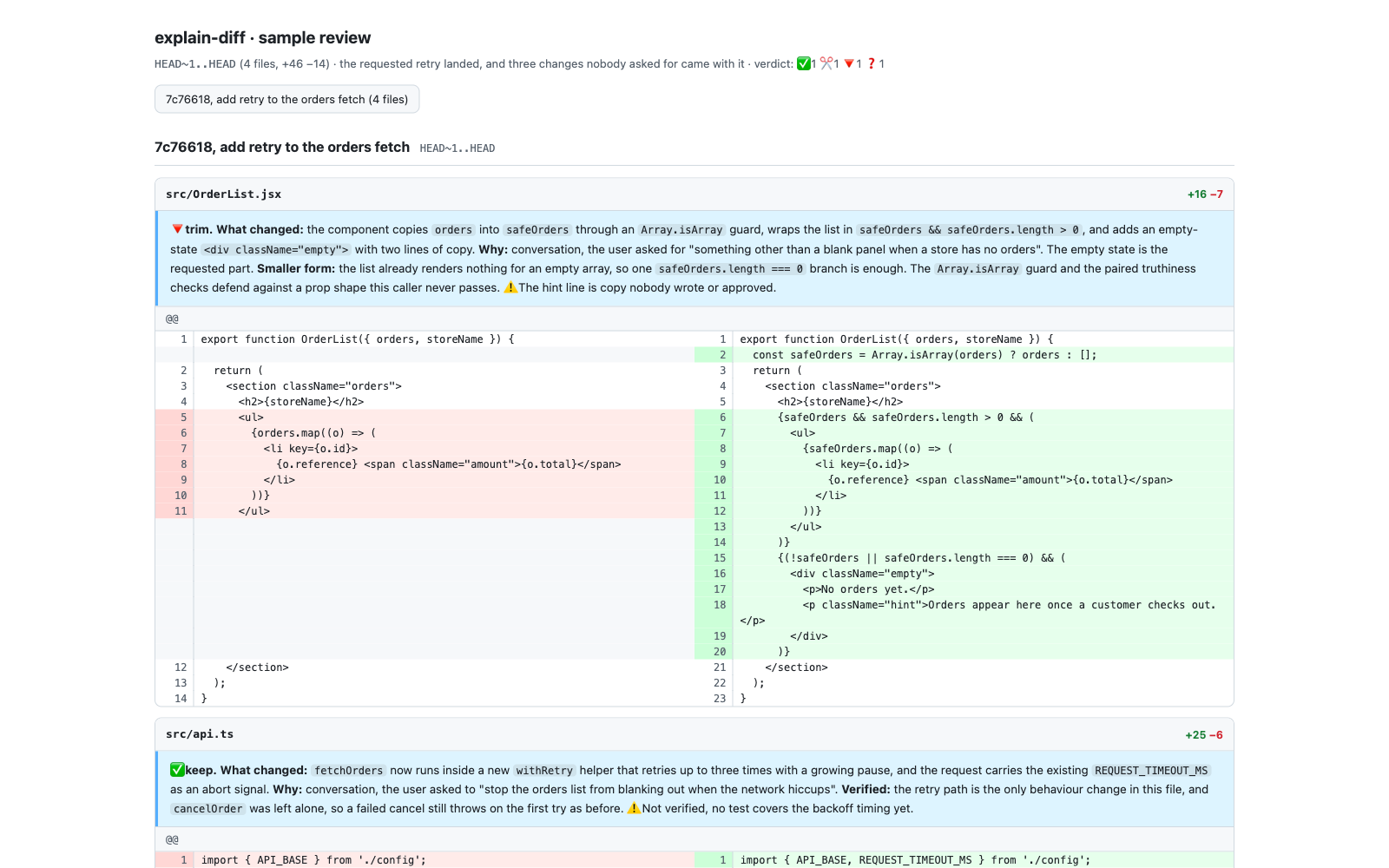This screenshot has height=868, width=1389.
Task: Click the red trim triangle in OrderList note
Action: coord(177,229)
